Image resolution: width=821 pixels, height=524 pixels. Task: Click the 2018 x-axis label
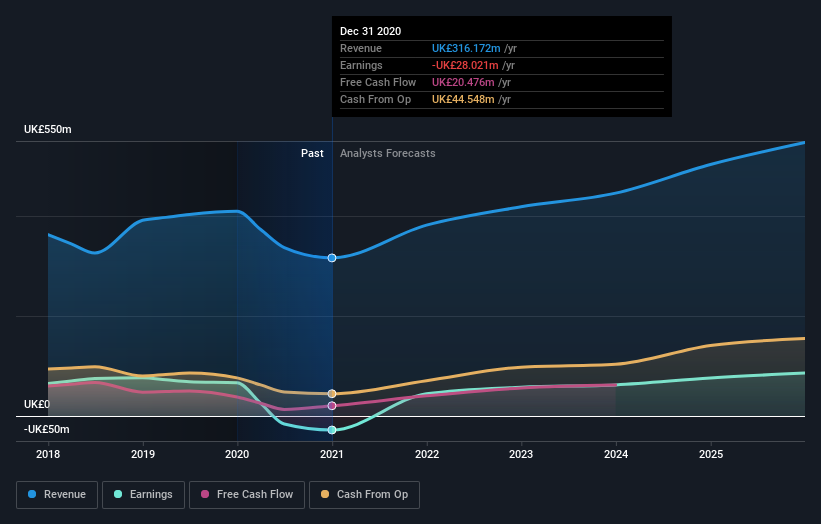(x=48, y=454)
